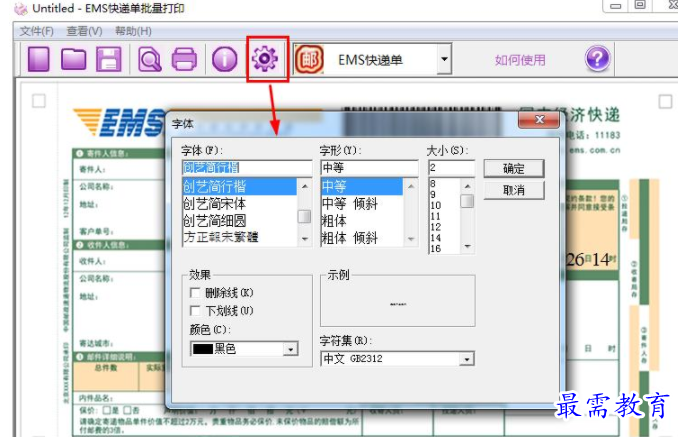678x437 pixels.
Task: Click the New document toolbar icon
Action: pos(38,59)
